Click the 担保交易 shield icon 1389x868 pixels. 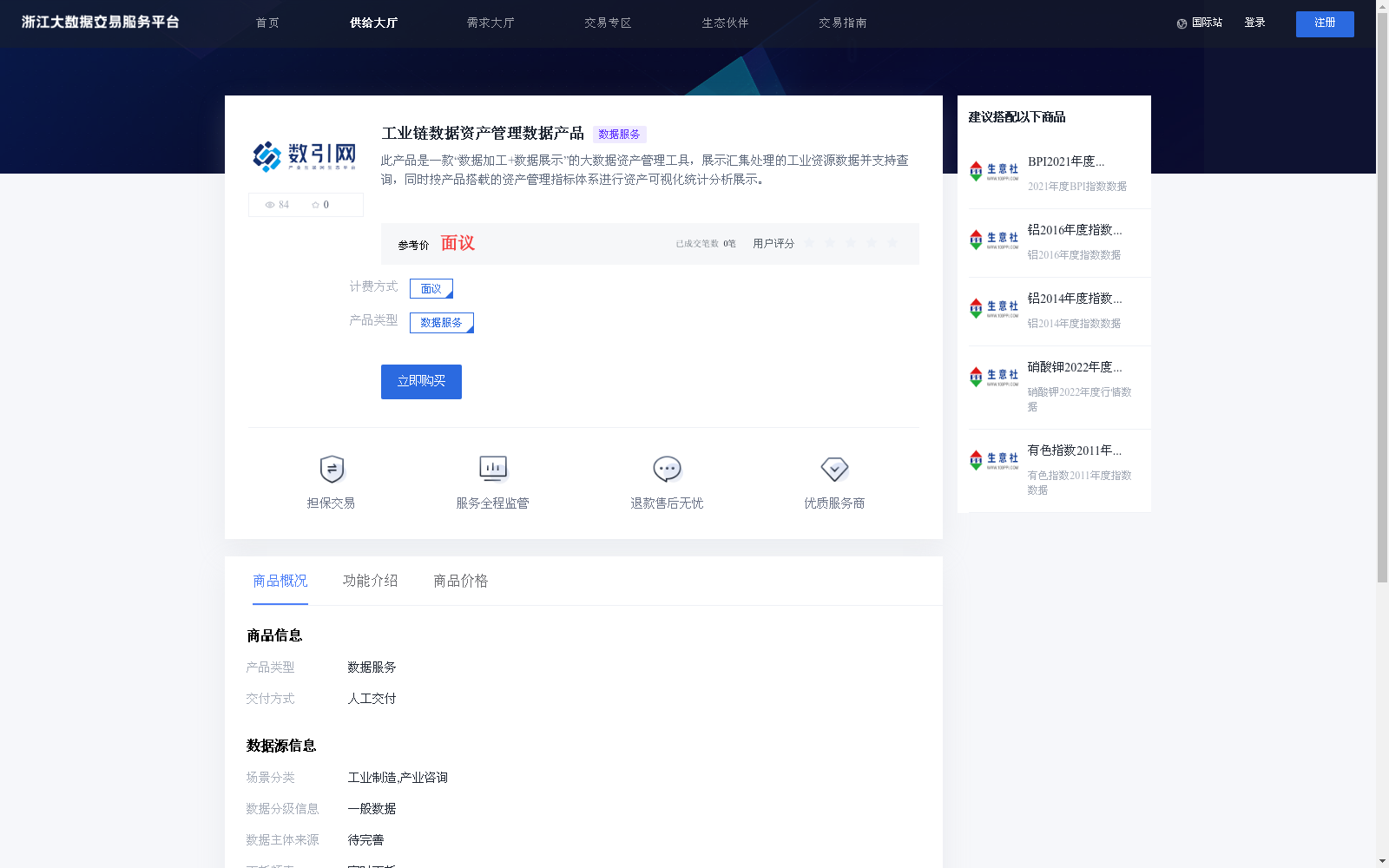332,469
